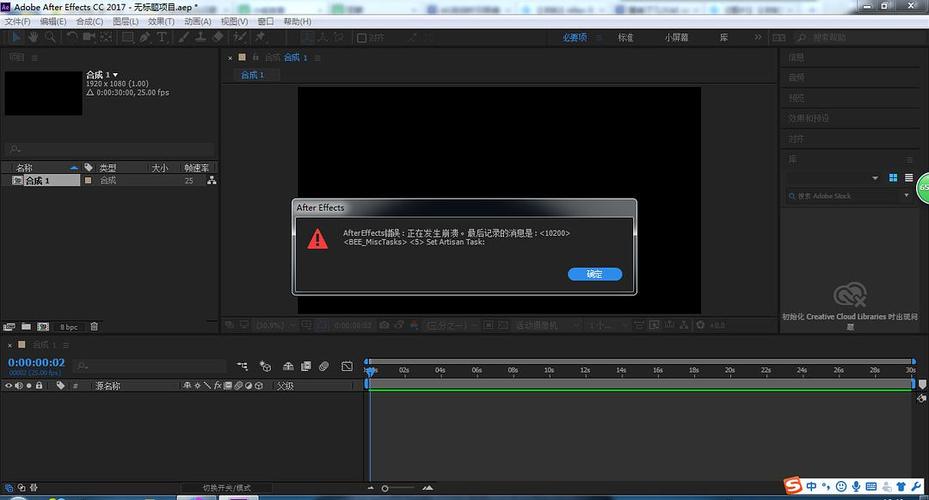Select the Horizontal Type tool
929x500 pixels.
coord(163,38)
